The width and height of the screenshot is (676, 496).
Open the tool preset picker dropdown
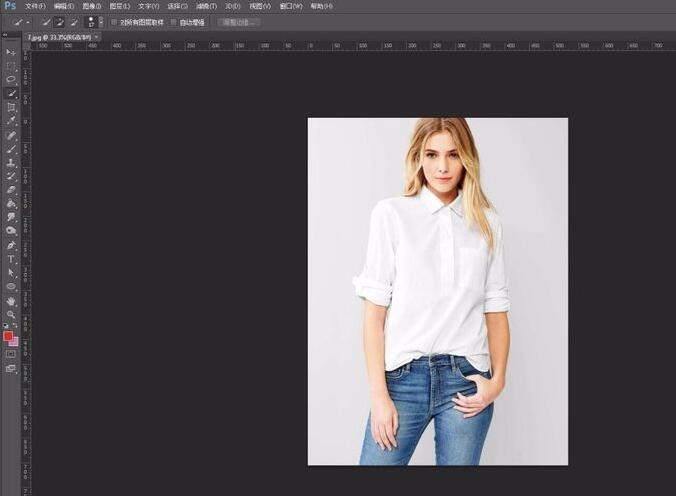(17, 21)
